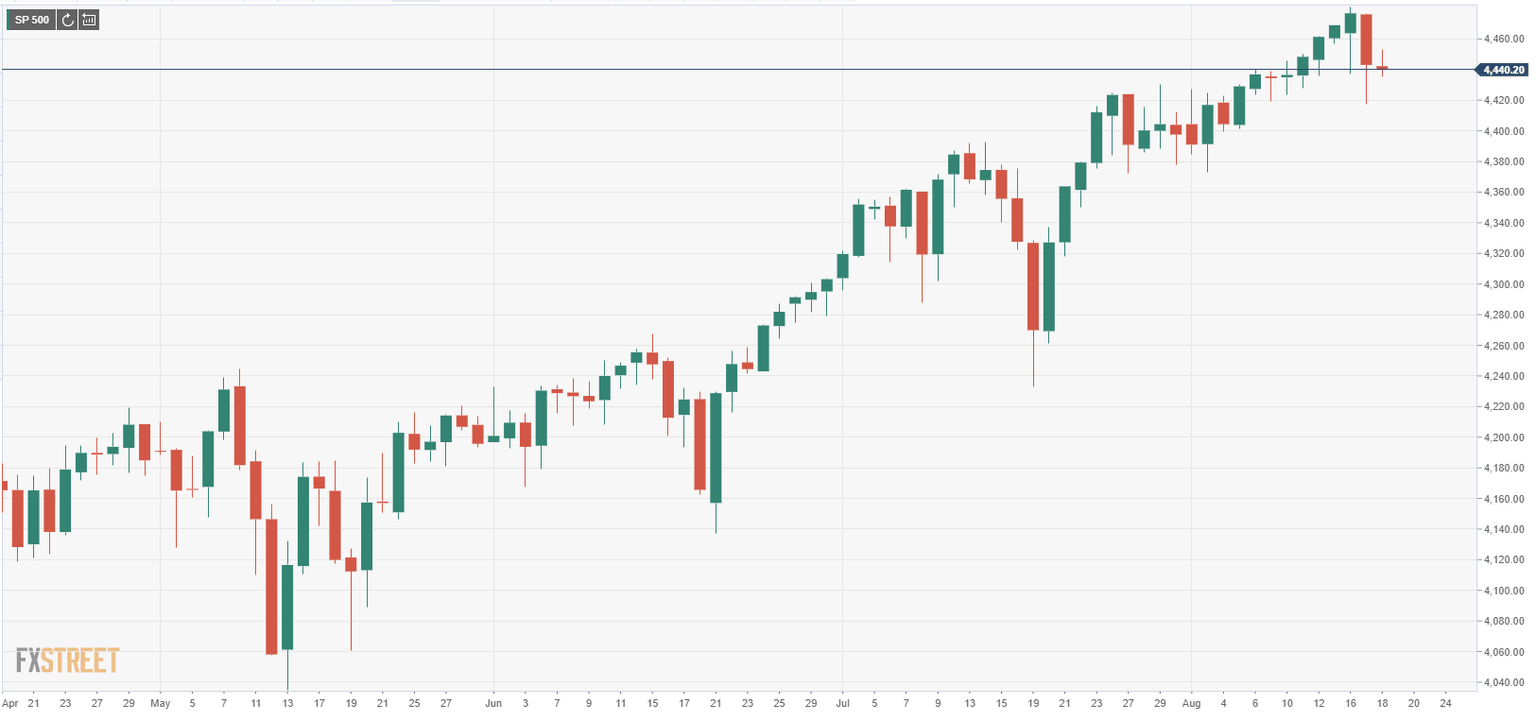Screen dimensions: 1536x718
Task: Click the last small red candle
Action: 1382,68
